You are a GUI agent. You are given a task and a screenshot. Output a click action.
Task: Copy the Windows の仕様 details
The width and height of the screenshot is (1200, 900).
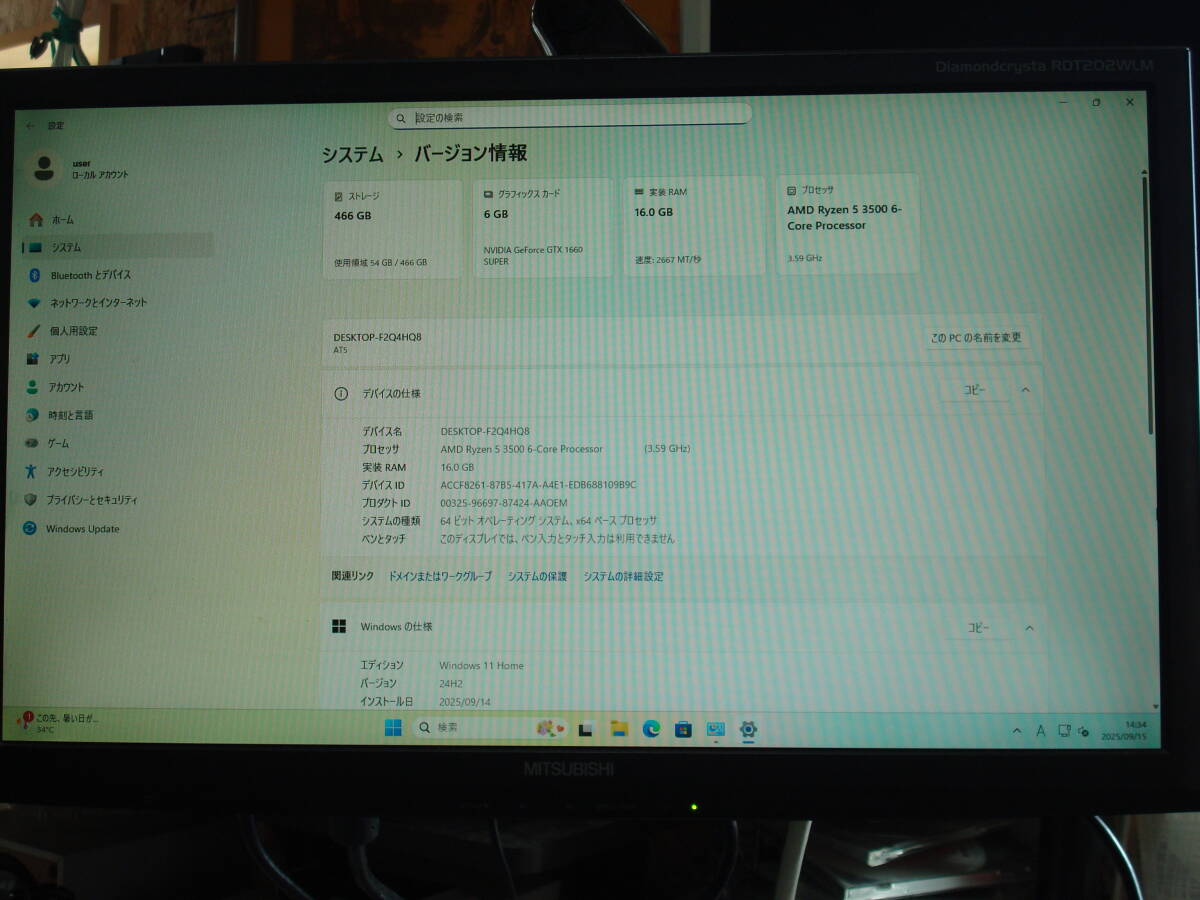[x=978, y=628]
